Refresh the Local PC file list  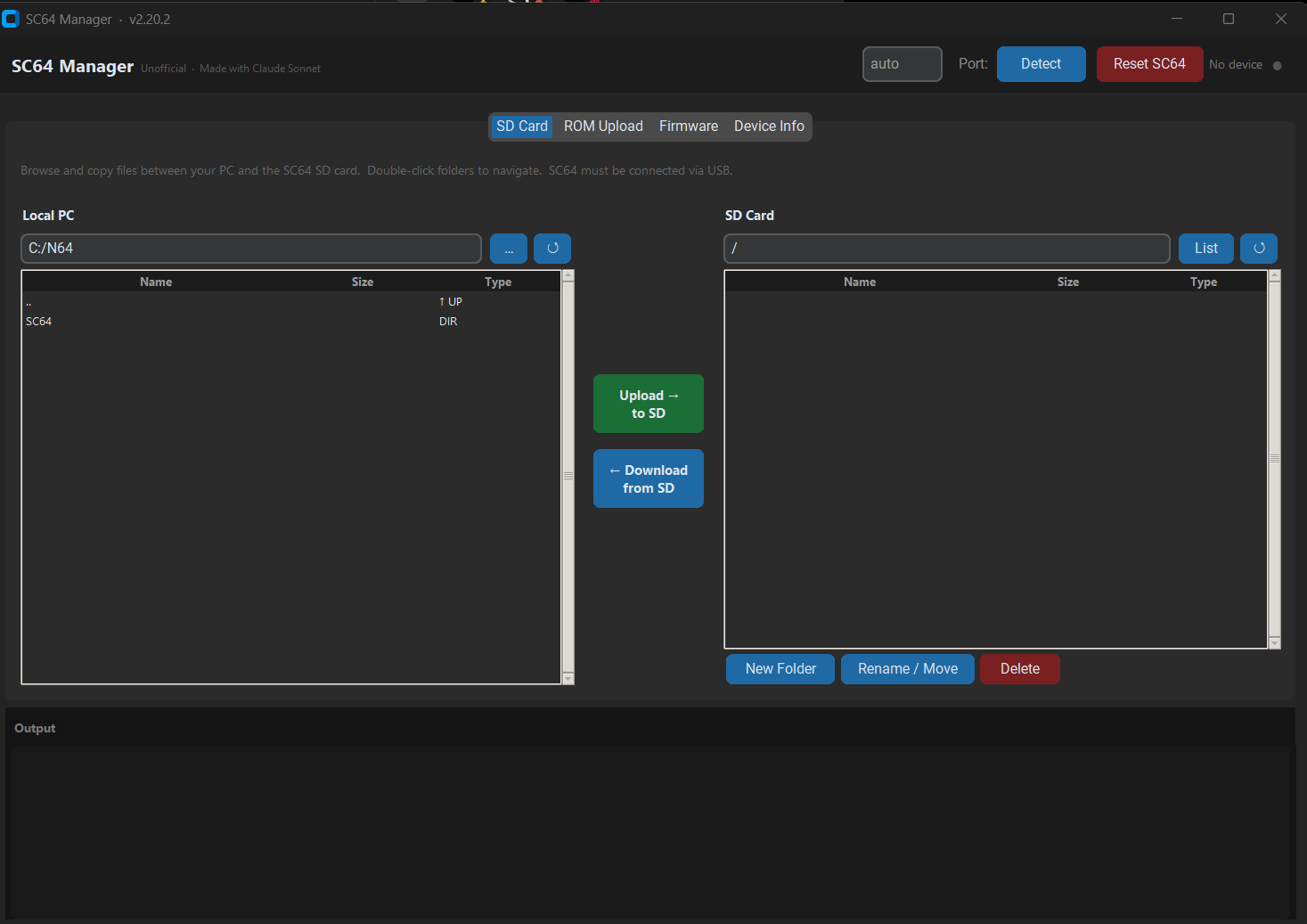click(552, 249)
